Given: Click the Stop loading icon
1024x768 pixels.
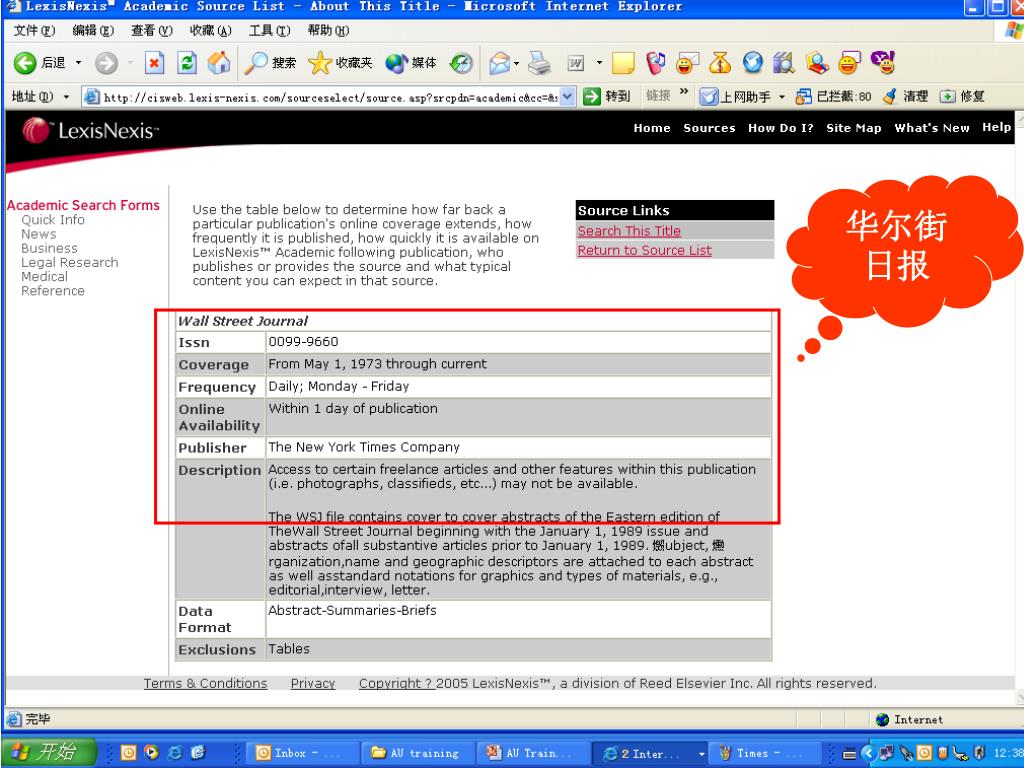Looking at the screenshot, I should pos(154,63).
